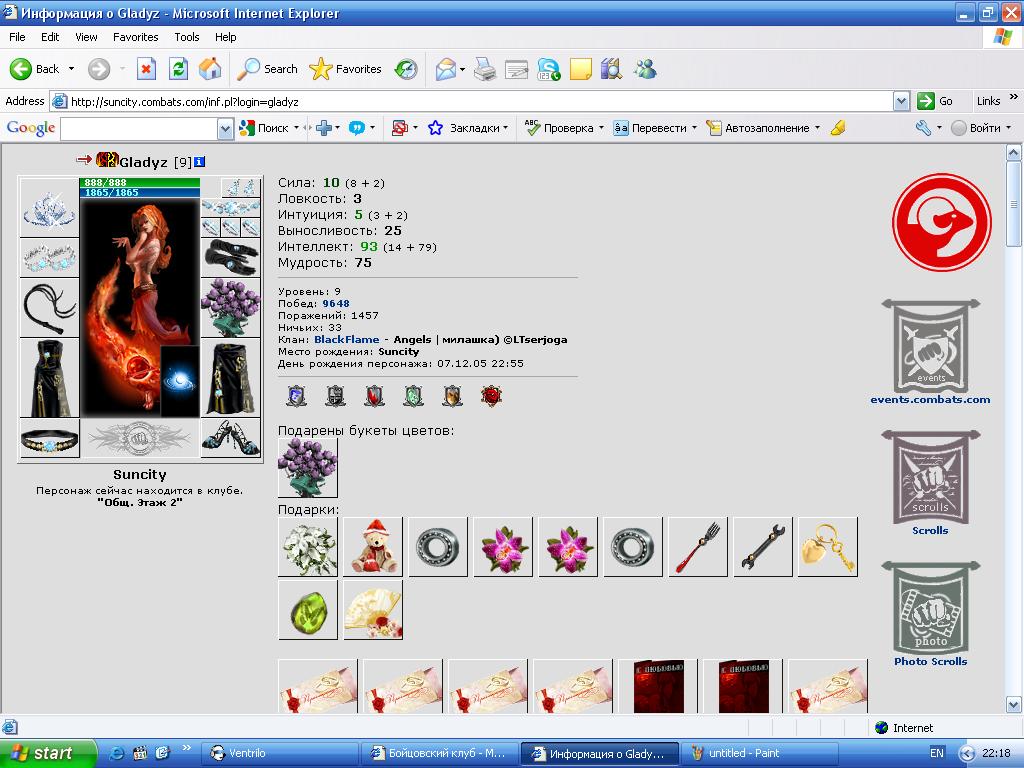Click the Войти sign-in button
Viewport: 1024px width, 768px height.
[x=980, y=128]
